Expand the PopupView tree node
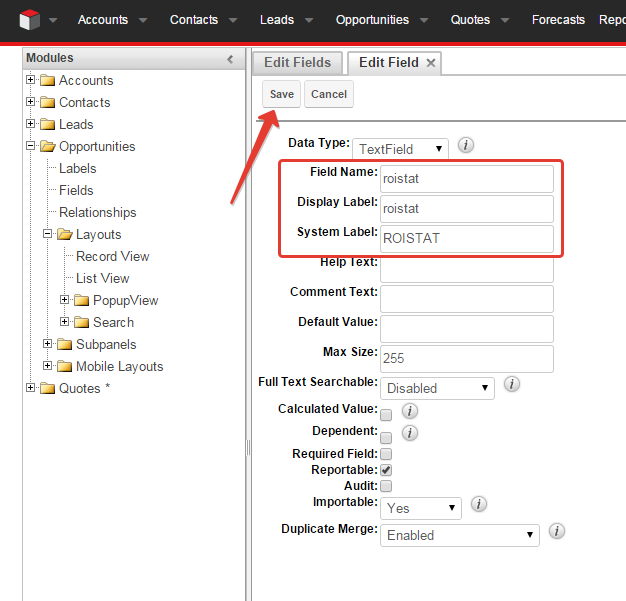626x601 pixels. coord(64,300)
